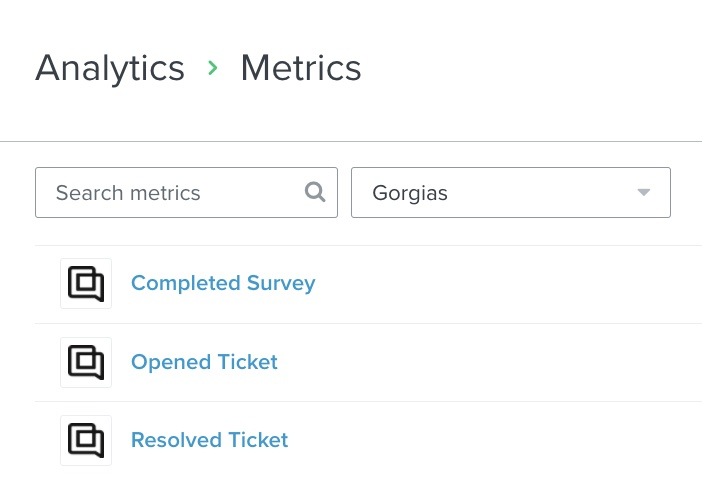This screenshot has height=504, width=702.
Task: Select the Opened Ticket list row
Action: [368, 363]
